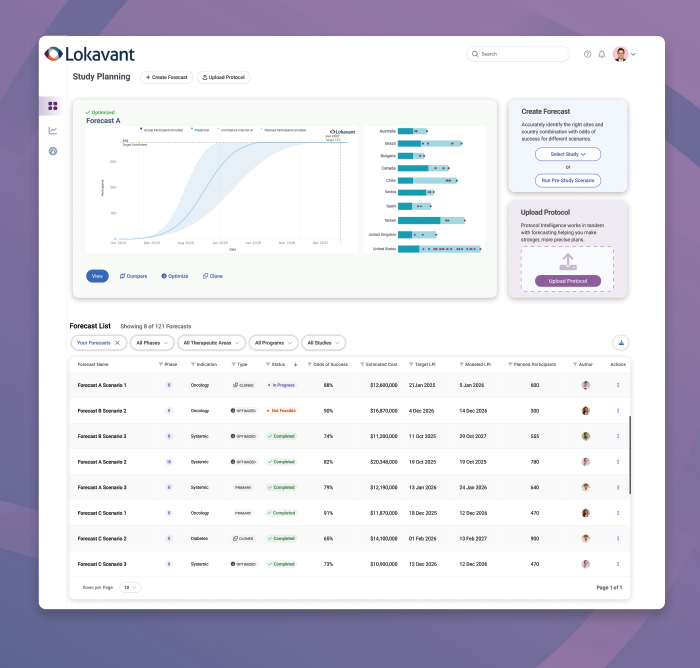
Task: Open actions menu for Forecast A Scenario 3
Action: click(618, 487)
